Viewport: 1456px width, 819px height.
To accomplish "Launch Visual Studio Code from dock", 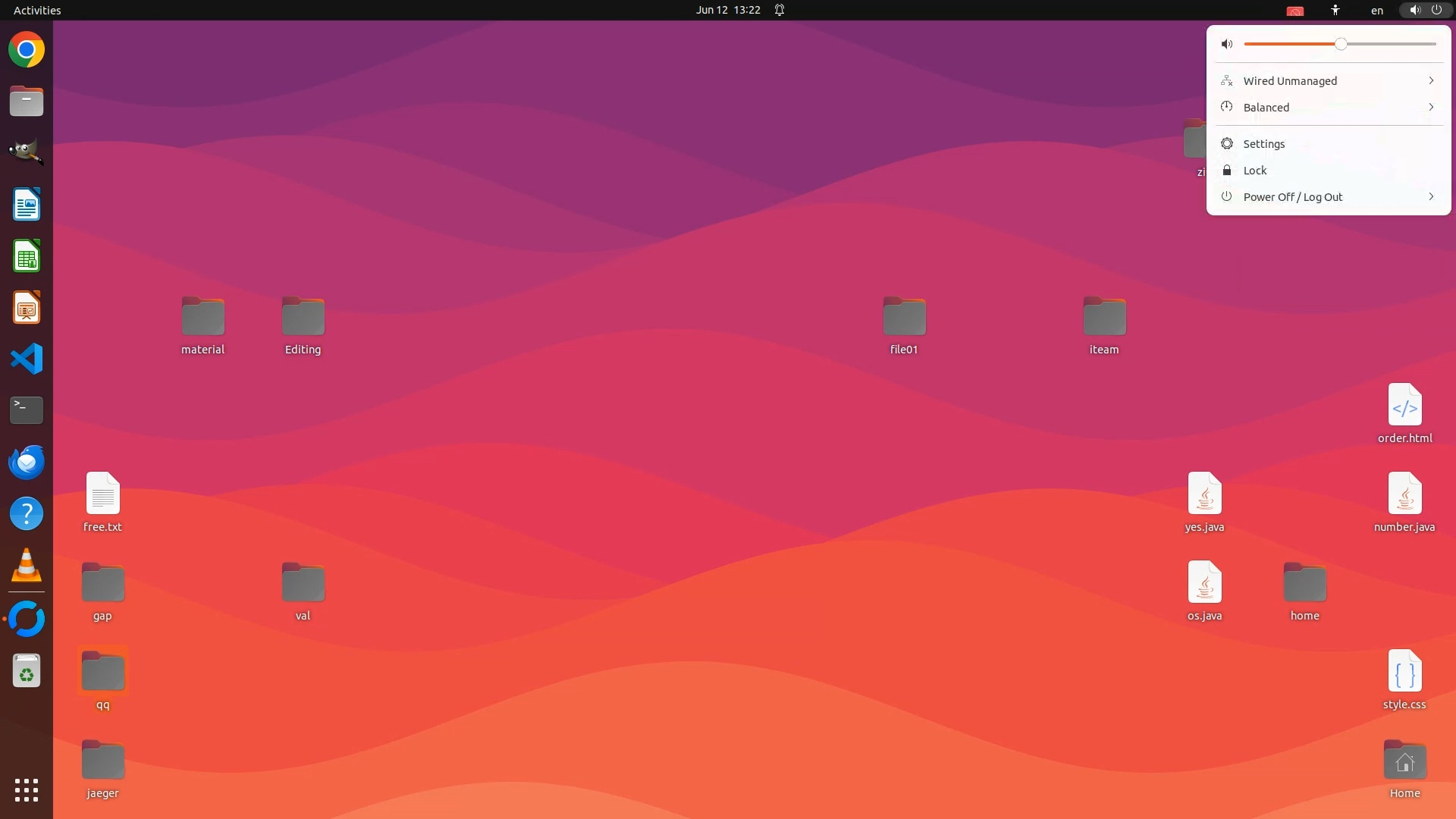I will coord(27,359).
